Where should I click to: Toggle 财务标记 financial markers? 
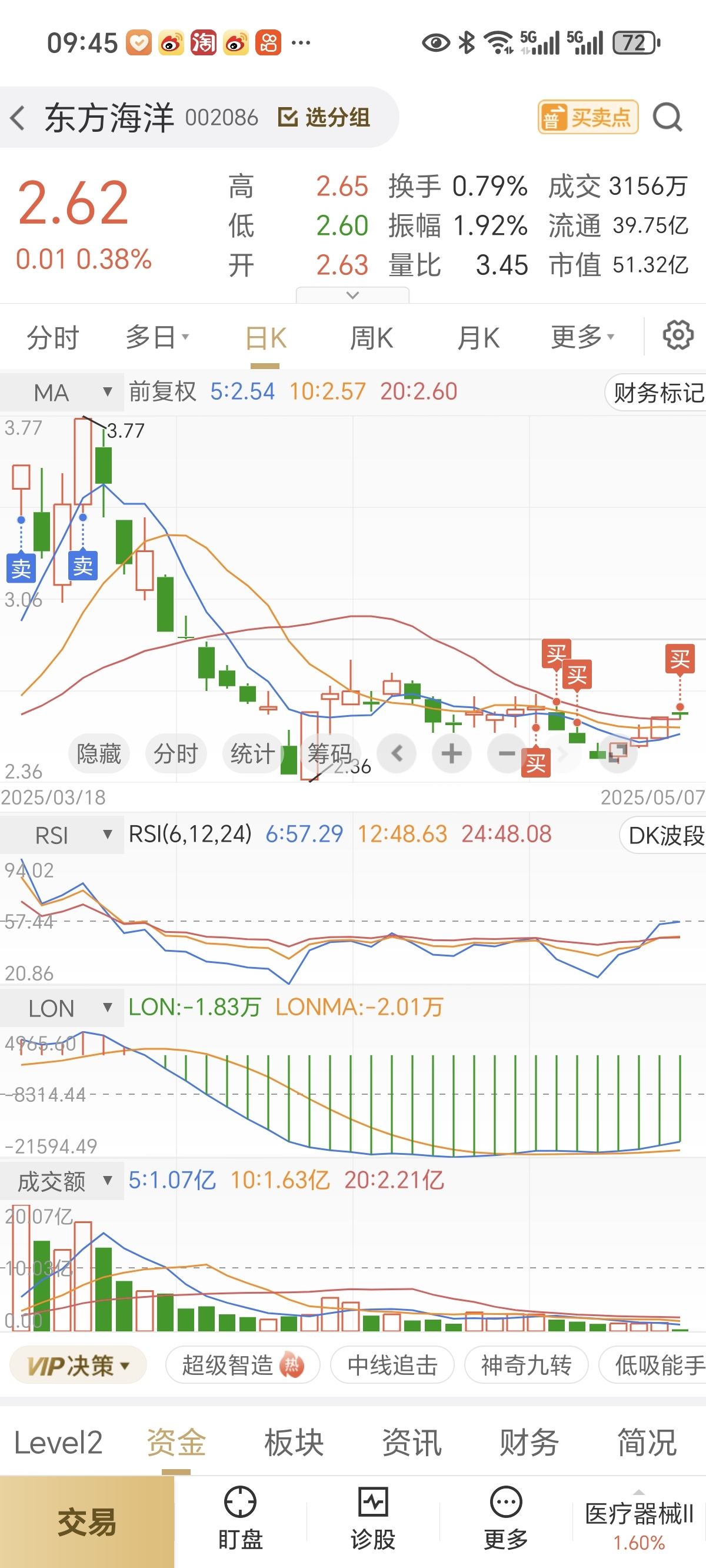pos(656,393)
